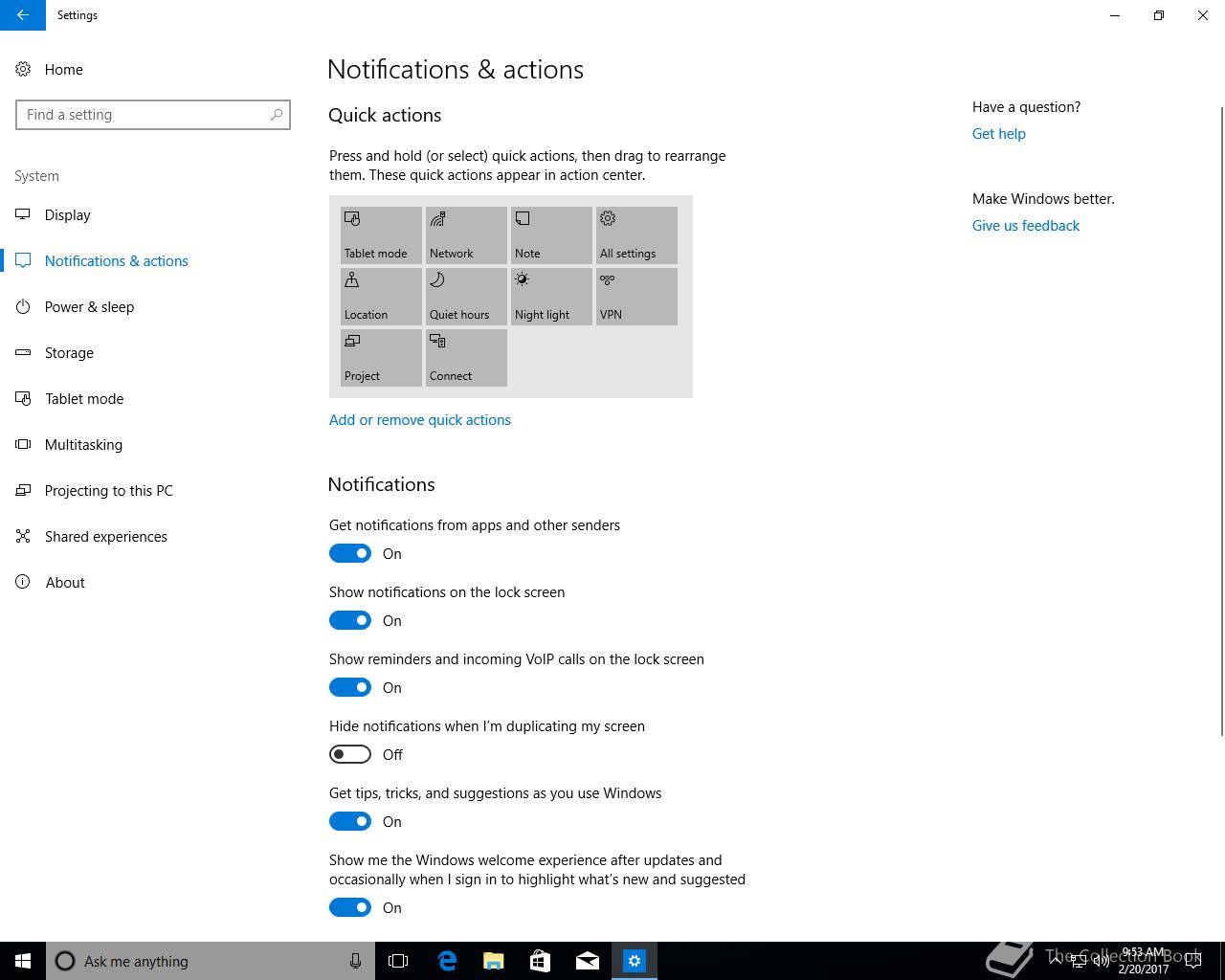Go to Home in the Settings sidebar
1225x980 pixels.
[153, 69]
